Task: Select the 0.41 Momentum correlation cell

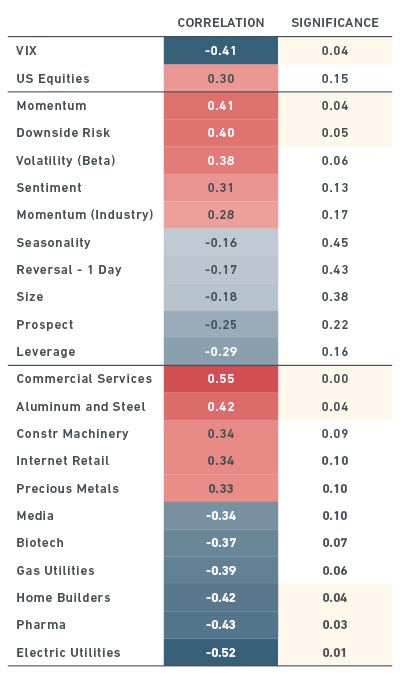Action: [x=221, y=106]
